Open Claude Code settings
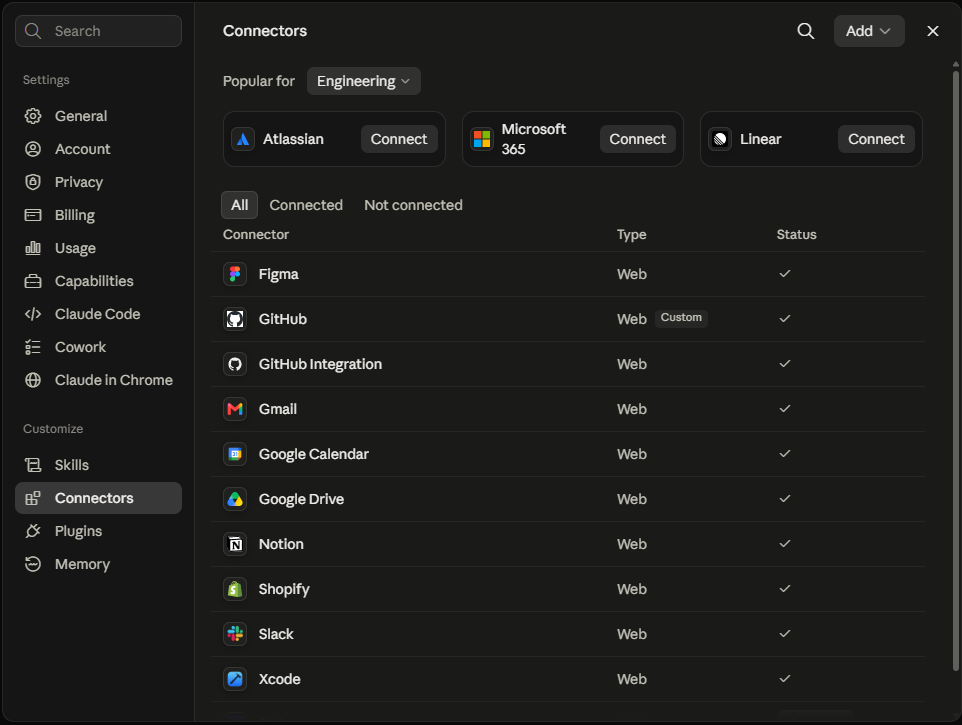This screenshot has height=725, width=962. pyautogui.click(x=98, y=314)
